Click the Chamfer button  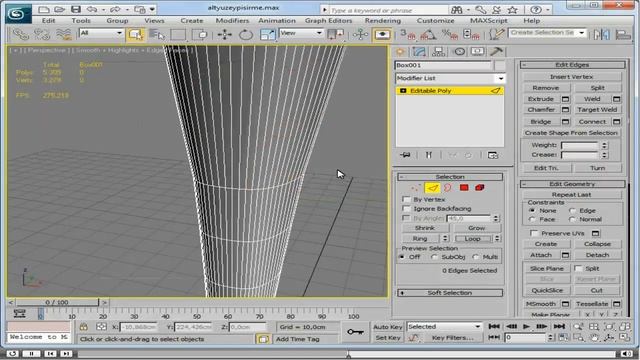541,110
